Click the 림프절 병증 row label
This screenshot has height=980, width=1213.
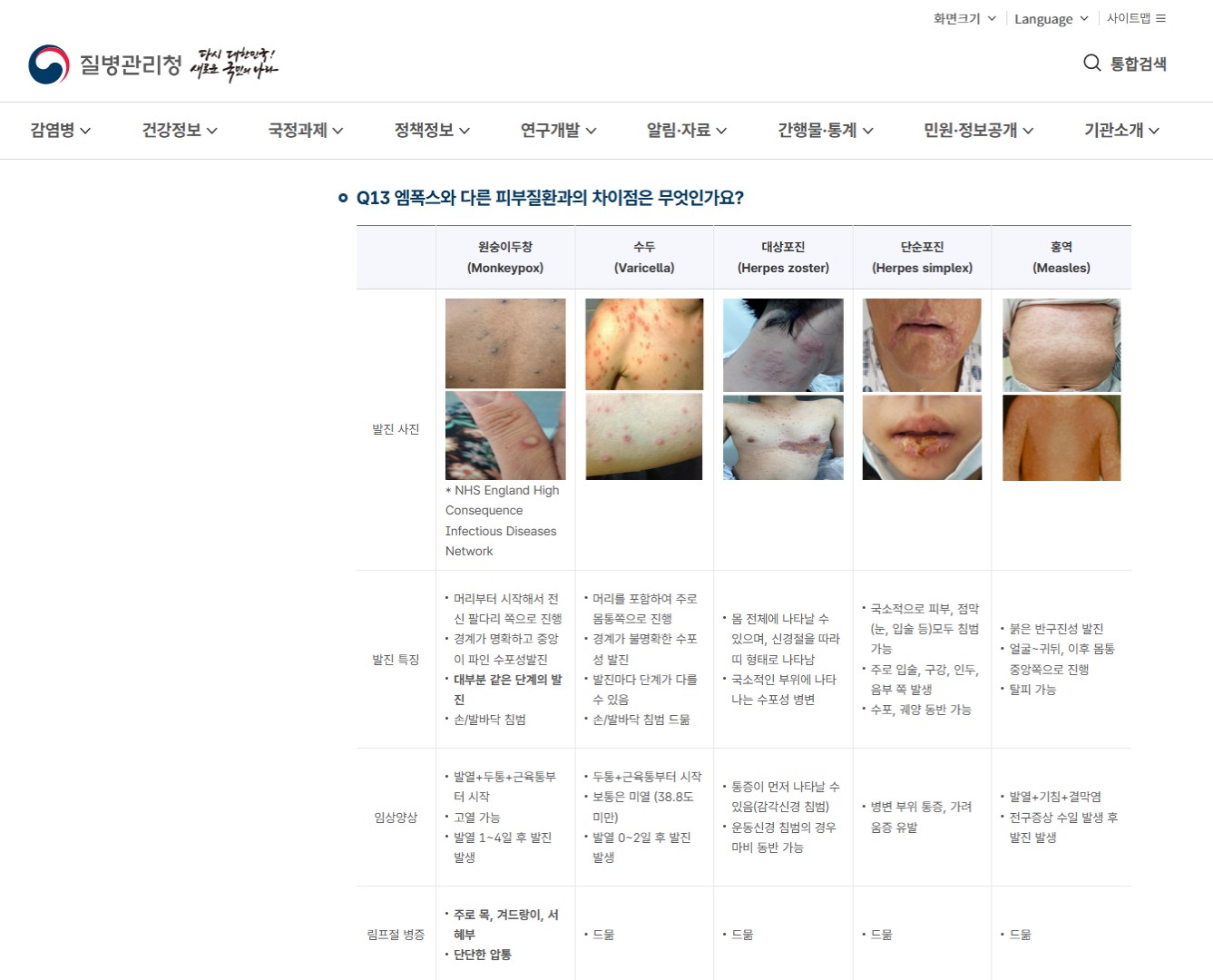pos(396,935)
